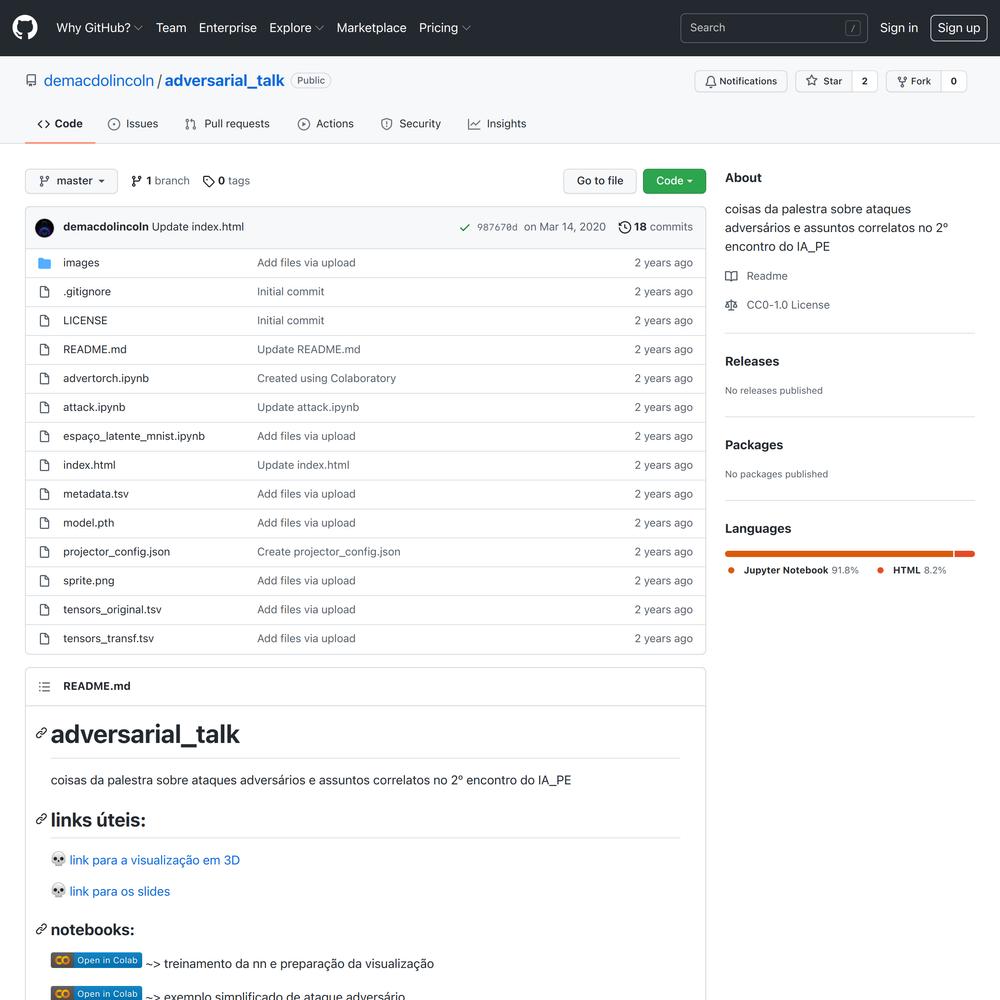Click the Jupyter Notebook language bar
Image resolution: width=1000 pixels, height=1000 pixels.
[839, 554]
